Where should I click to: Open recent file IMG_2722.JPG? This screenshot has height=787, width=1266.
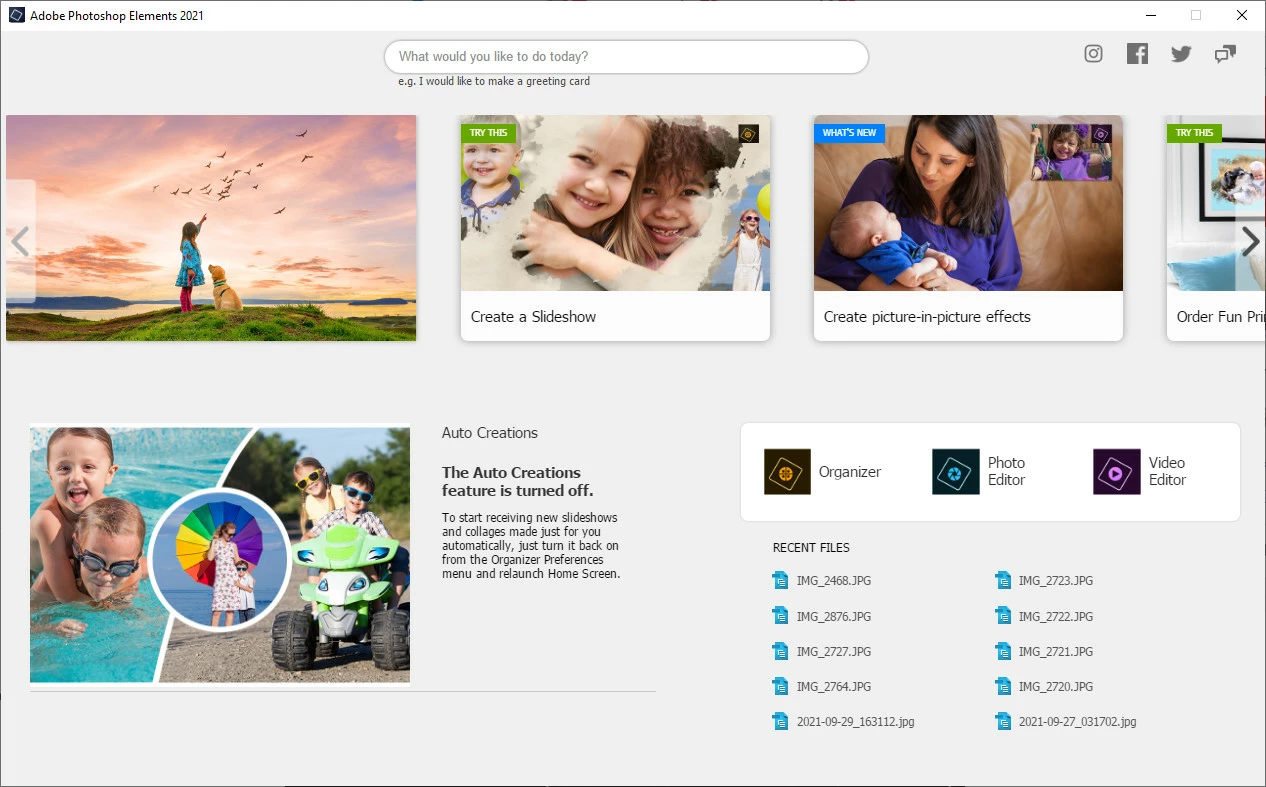click(x=1056, y=617)
